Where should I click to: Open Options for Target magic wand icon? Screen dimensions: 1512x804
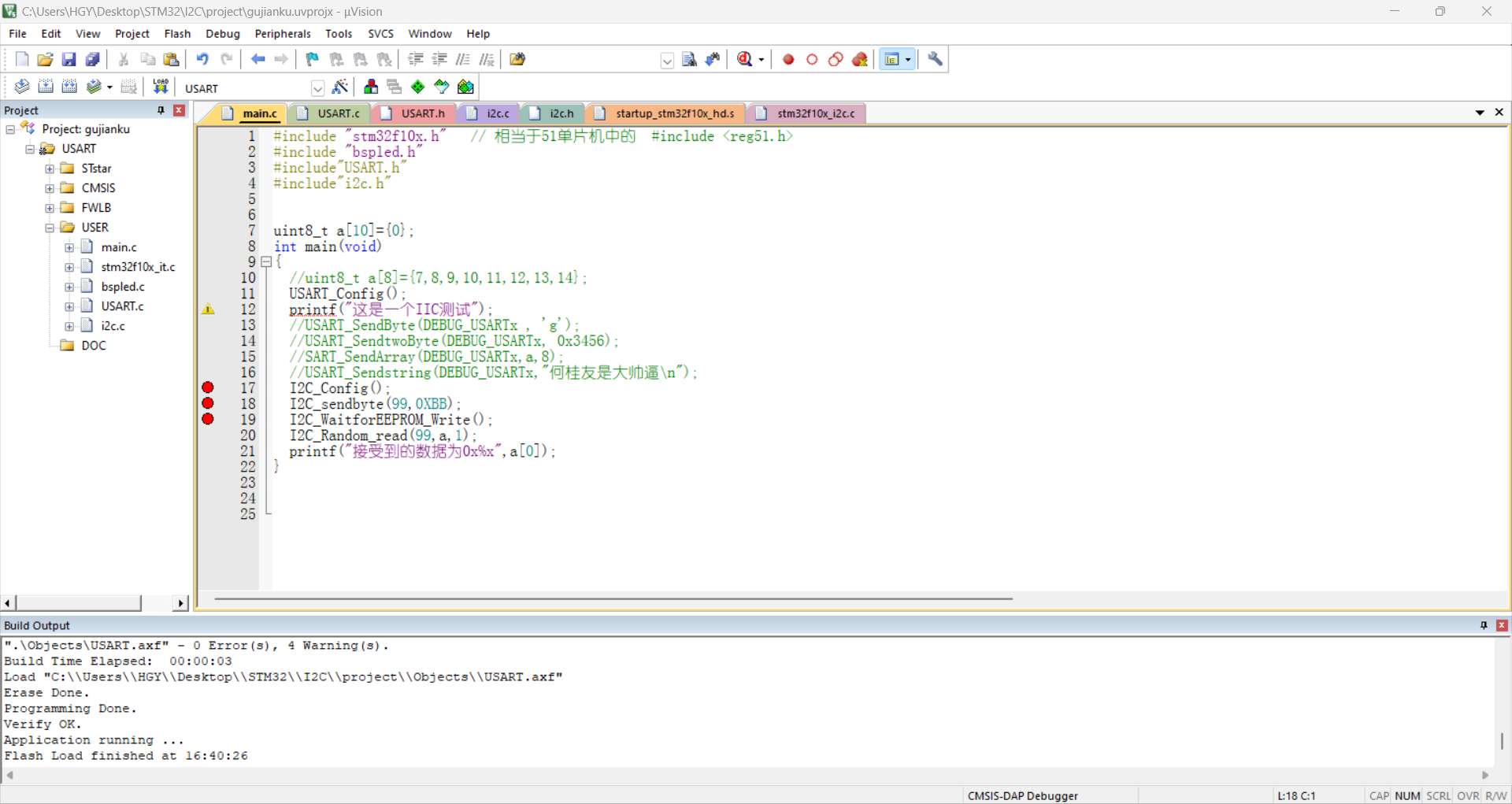pyautogui.click(x=340, y=87)
